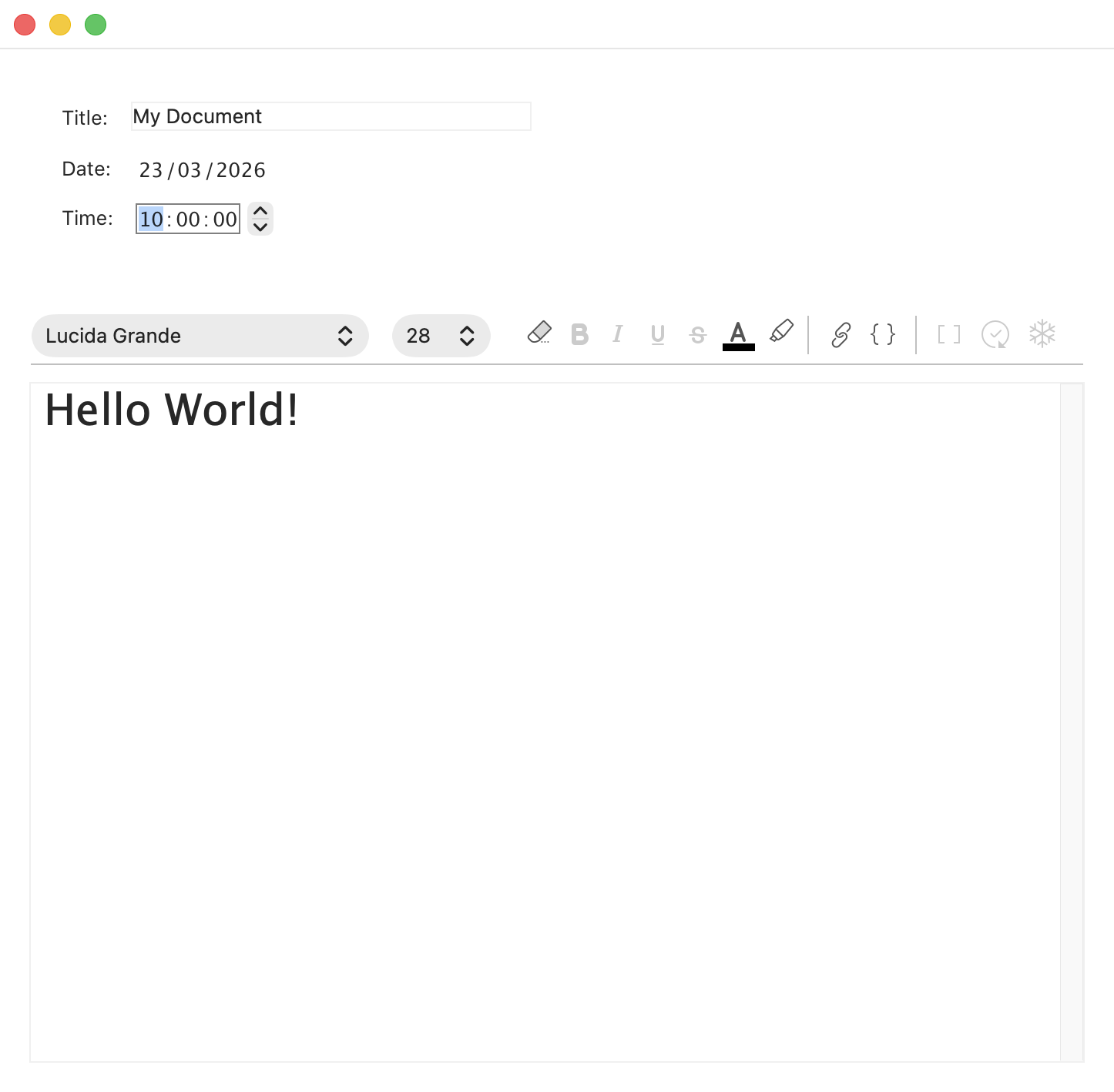The image size is (1114, 1092).
Task: Open the font size 28 dropdown
Action: click(x=441, y=336)
